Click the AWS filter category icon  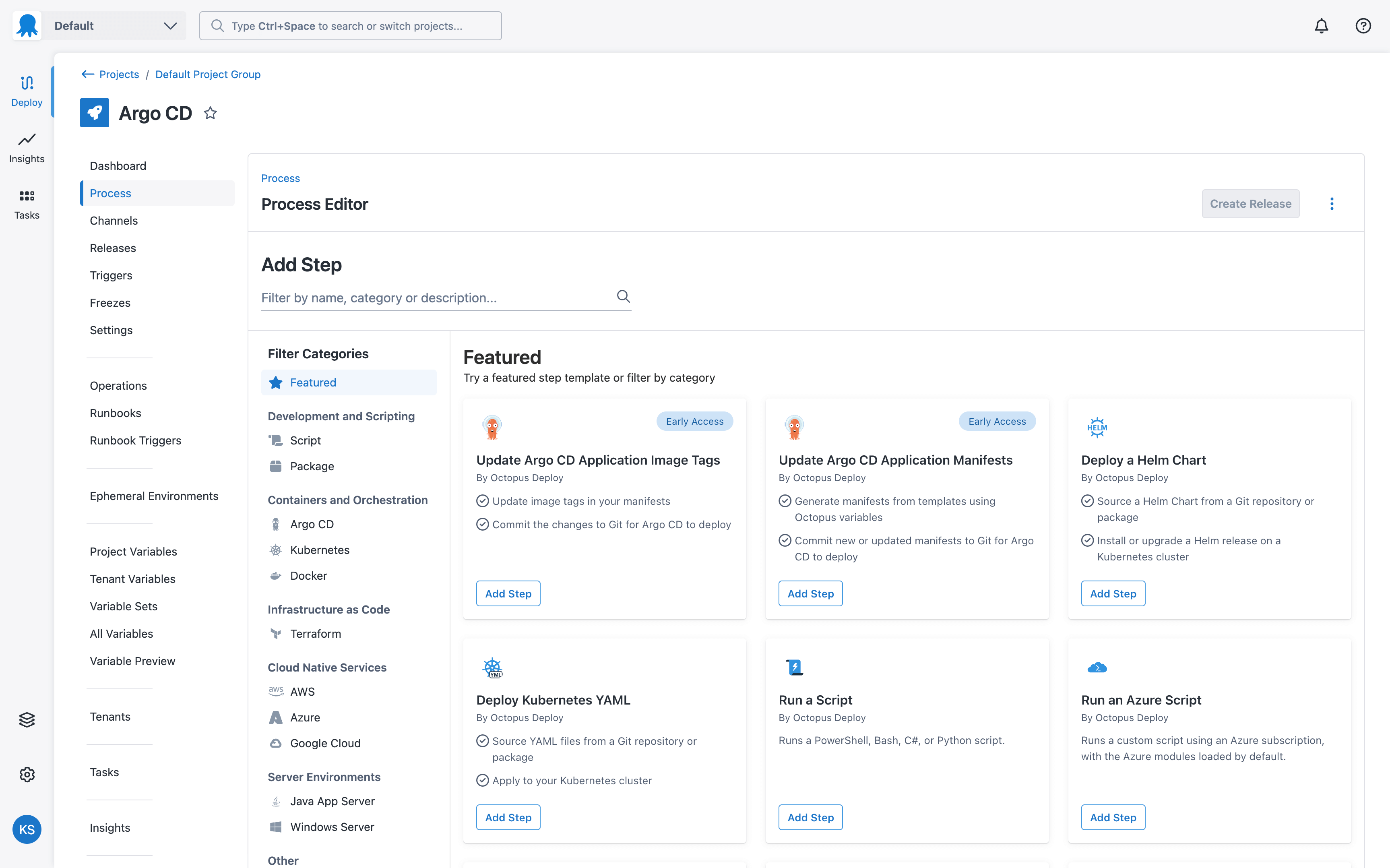(x=277, y=691)
